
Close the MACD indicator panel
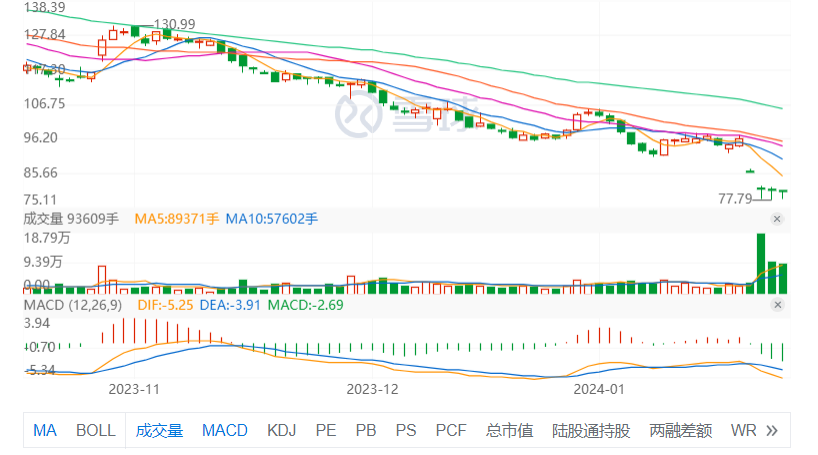(x=777, y=305)
